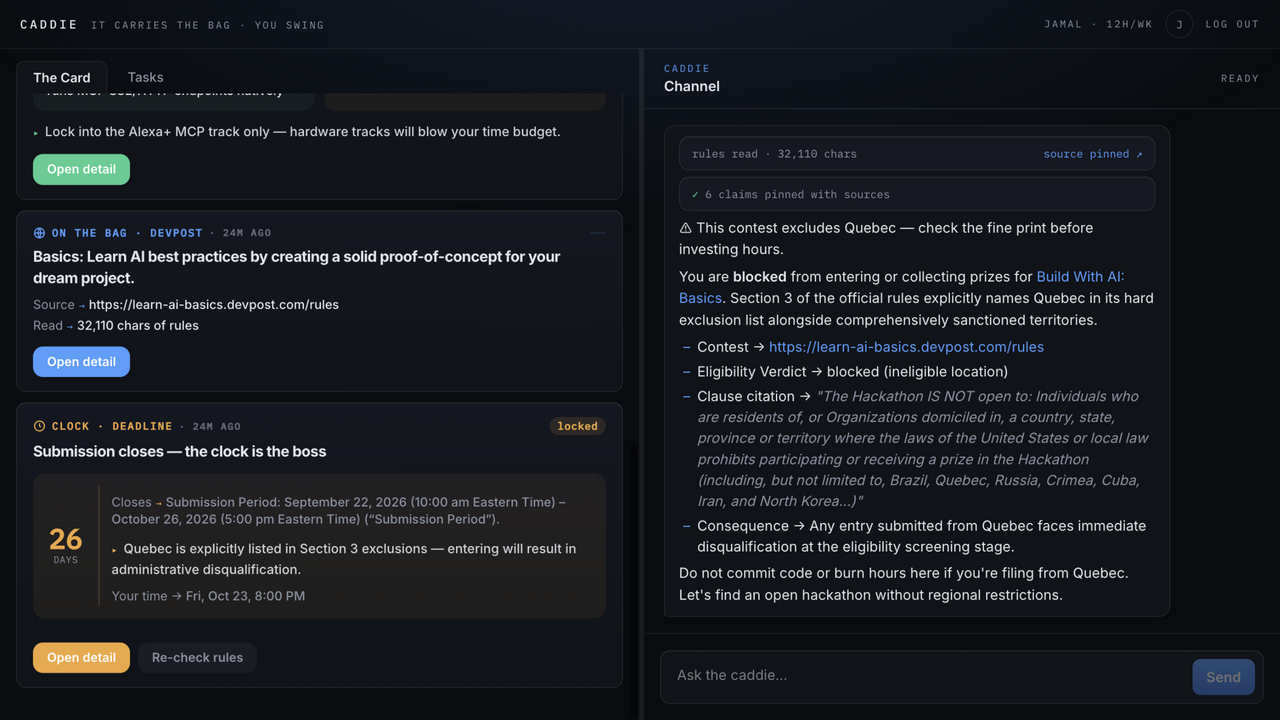The width and height of the screenshot is (1280, 720).
Task: Open detail on the Deadline card
Action: (x=81, y=658)
